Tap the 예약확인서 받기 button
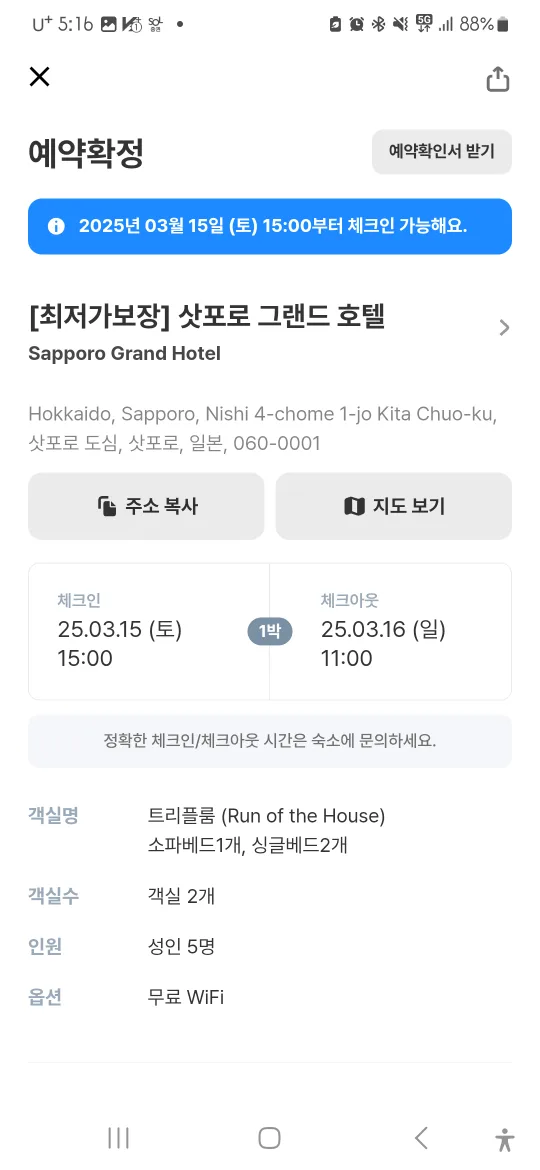The image size is (540, 1170). [x=442, y=151]
